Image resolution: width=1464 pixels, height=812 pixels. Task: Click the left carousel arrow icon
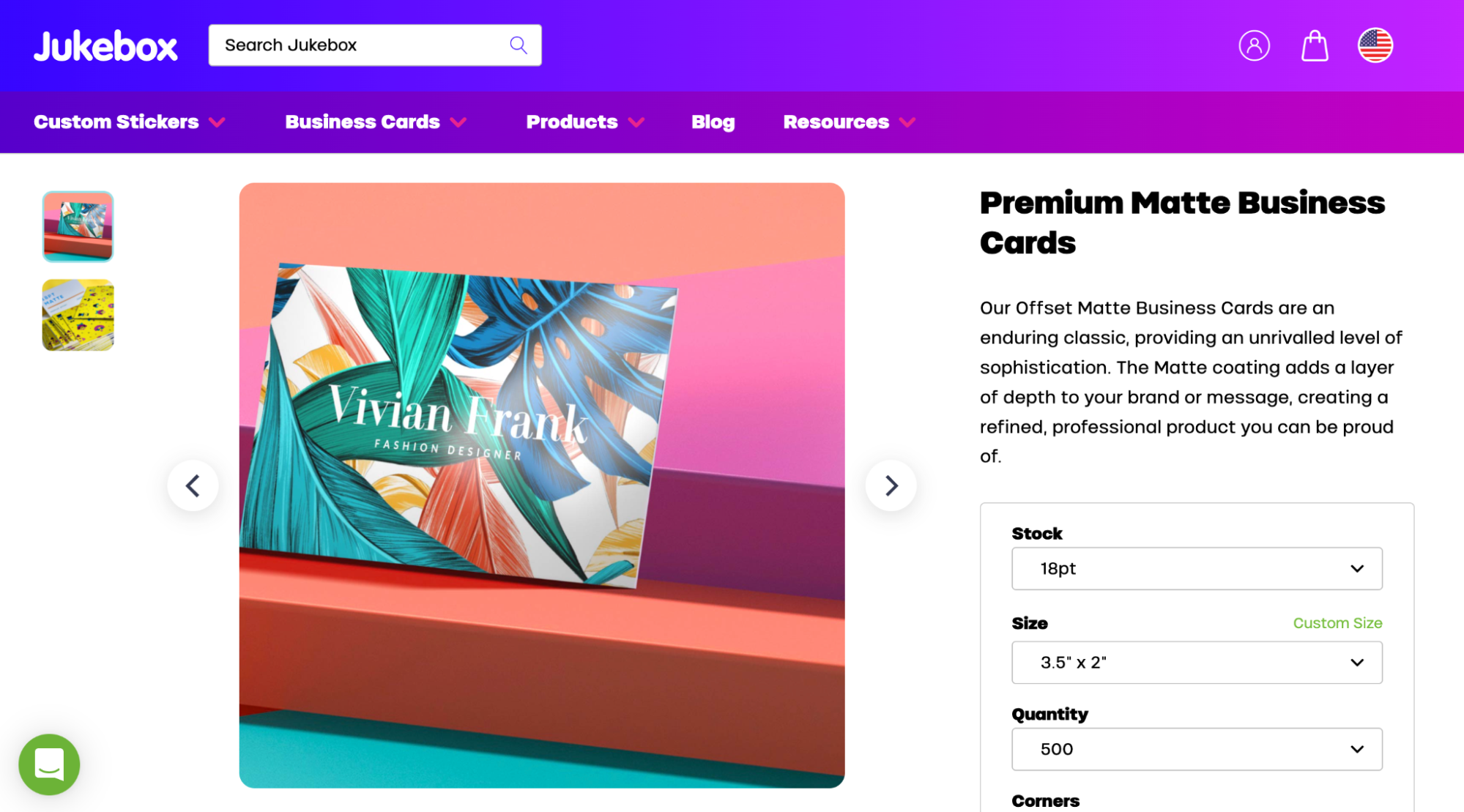point(195,485)
